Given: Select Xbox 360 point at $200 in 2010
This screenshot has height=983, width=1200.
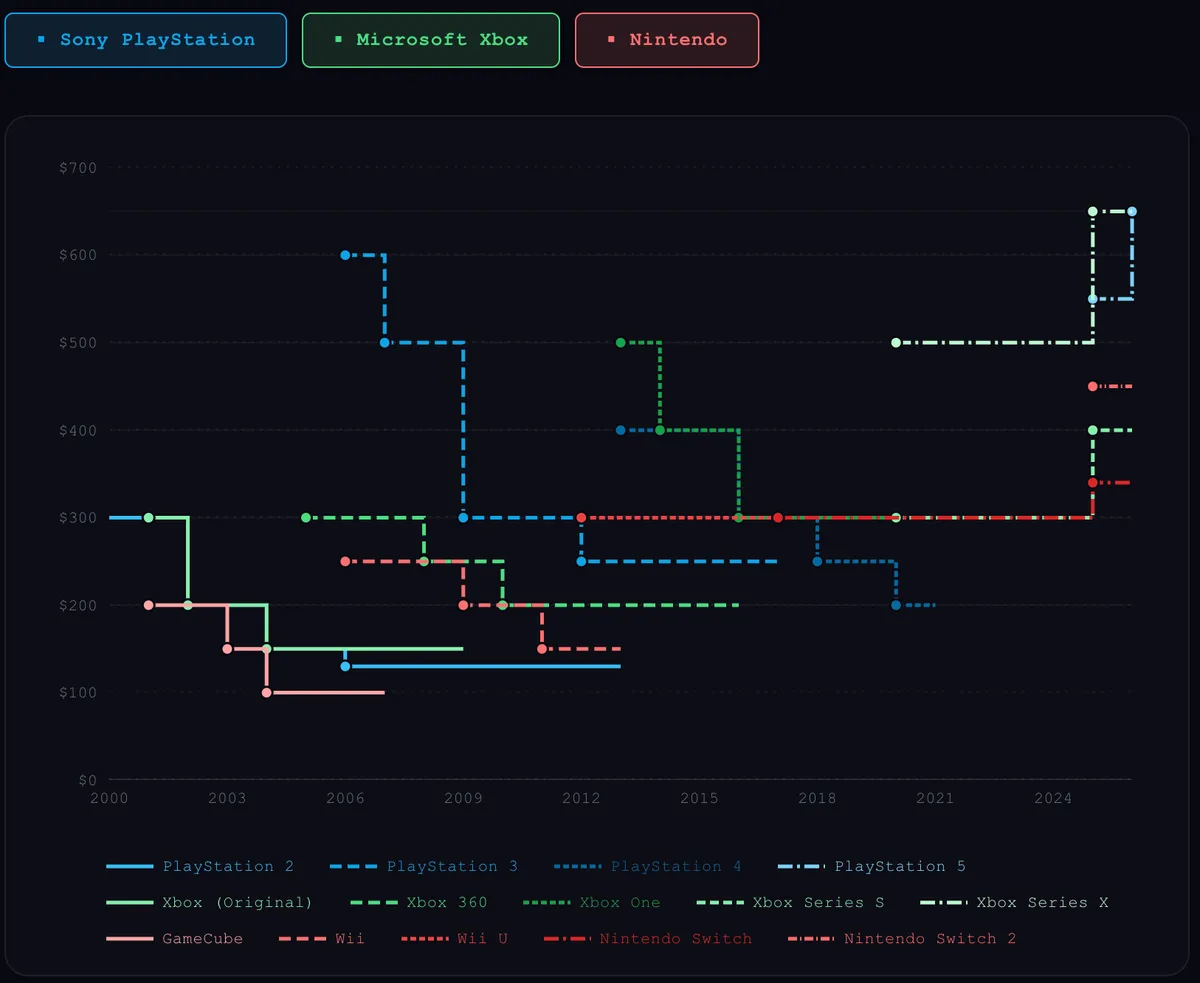Looking at the screenshot, I should click(x=502, y=605).
